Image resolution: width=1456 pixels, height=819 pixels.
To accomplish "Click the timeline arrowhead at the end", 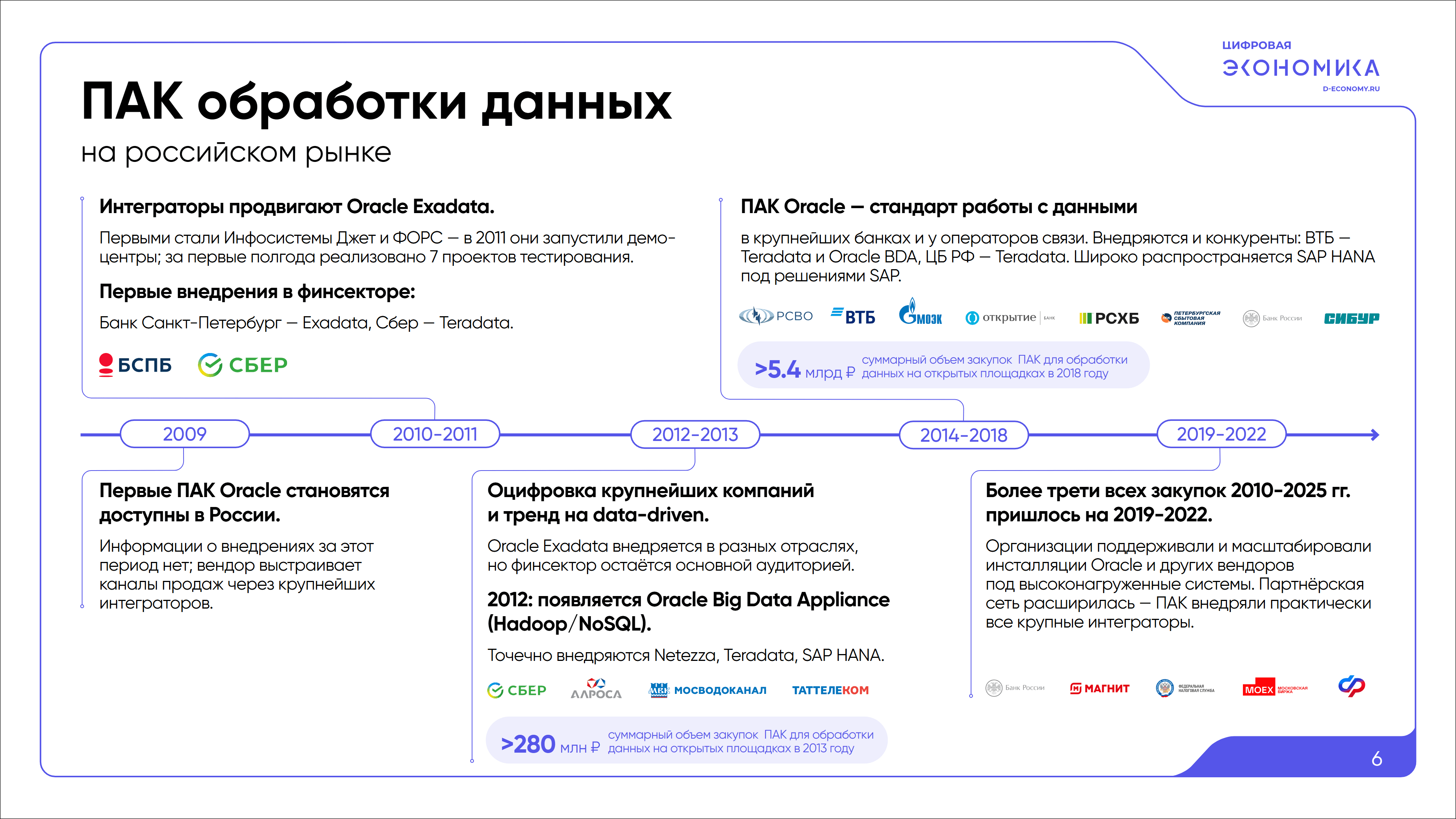I will (1374, 435).
